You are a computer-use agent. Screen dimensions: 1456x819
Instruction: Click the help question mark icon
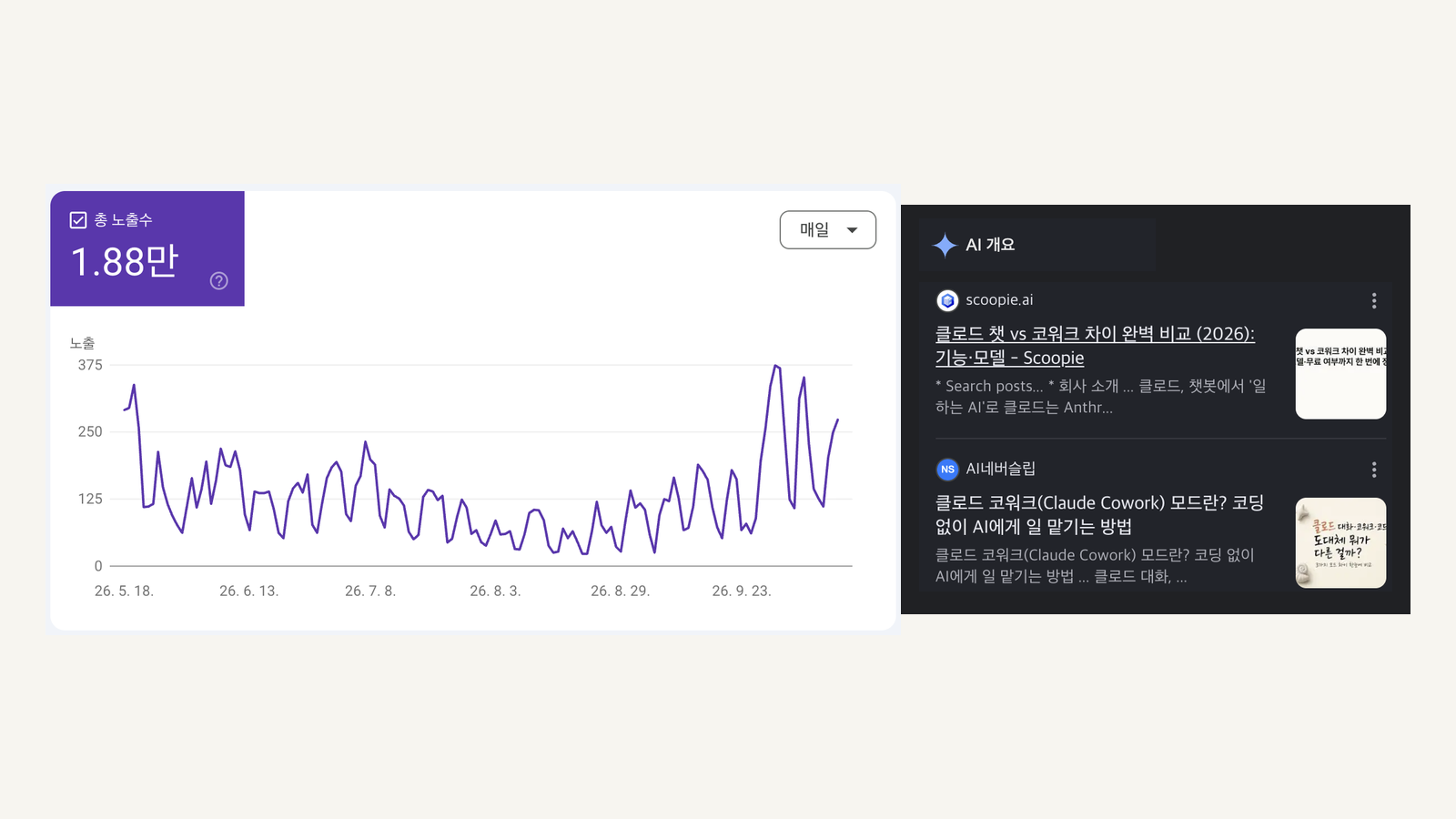pyautogui.click(x=218, y=281)
